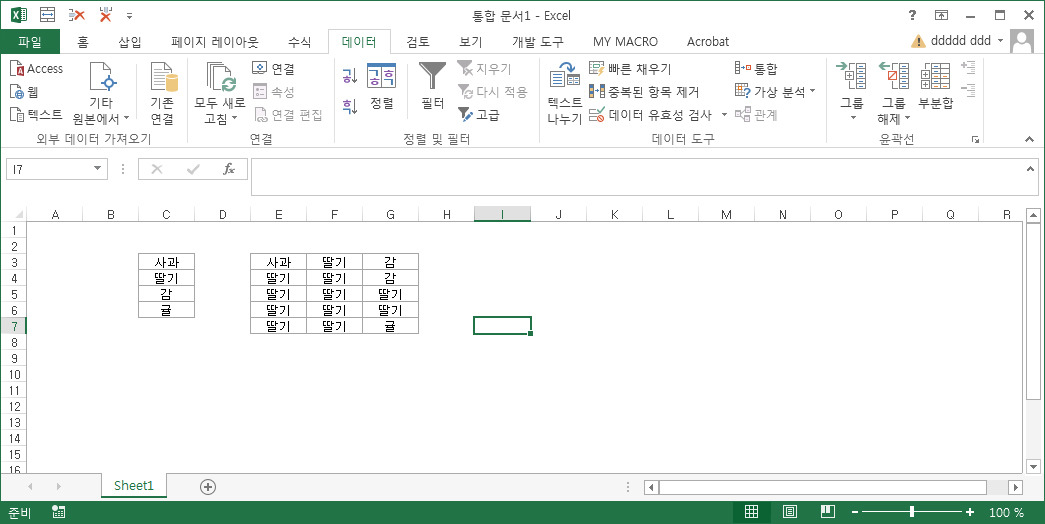The width and height of the screenshot is (1045, 524).
Task: Open 텍스트 나누기 text to columns
Action: click(564, 93)
